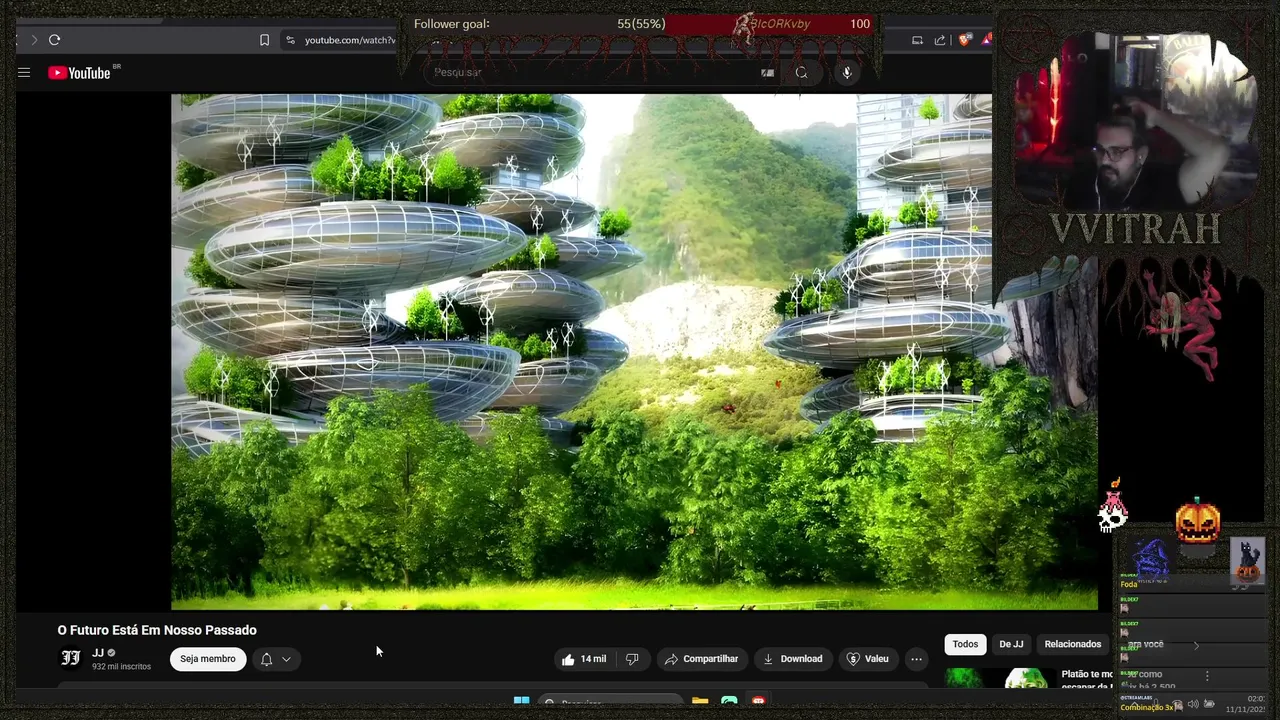Toggle the notification bell for JJ
Screen dimensions: 1280x720
tap(266, 659)
